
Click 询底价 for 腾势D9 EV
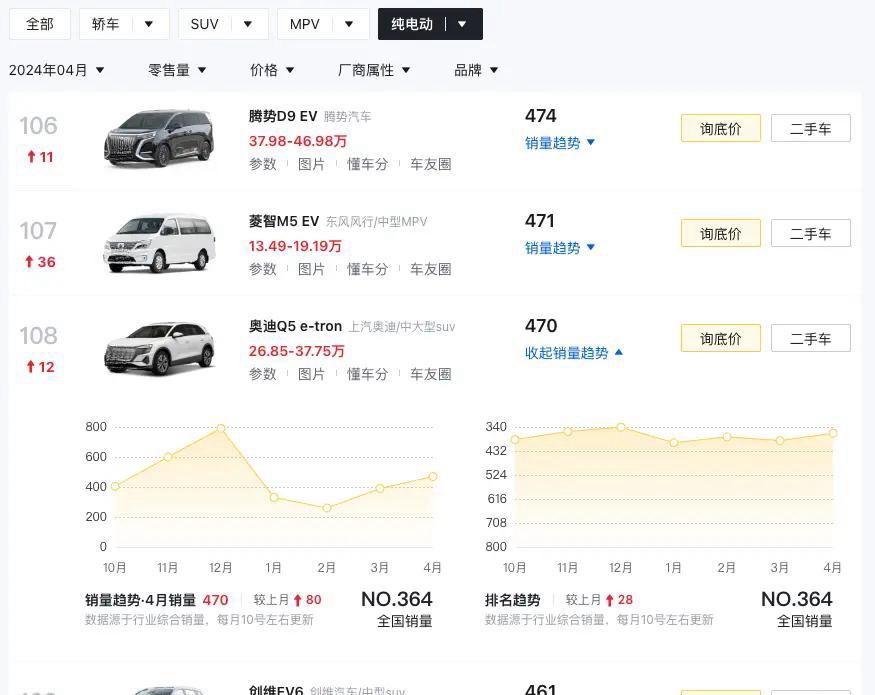point(720,128)
